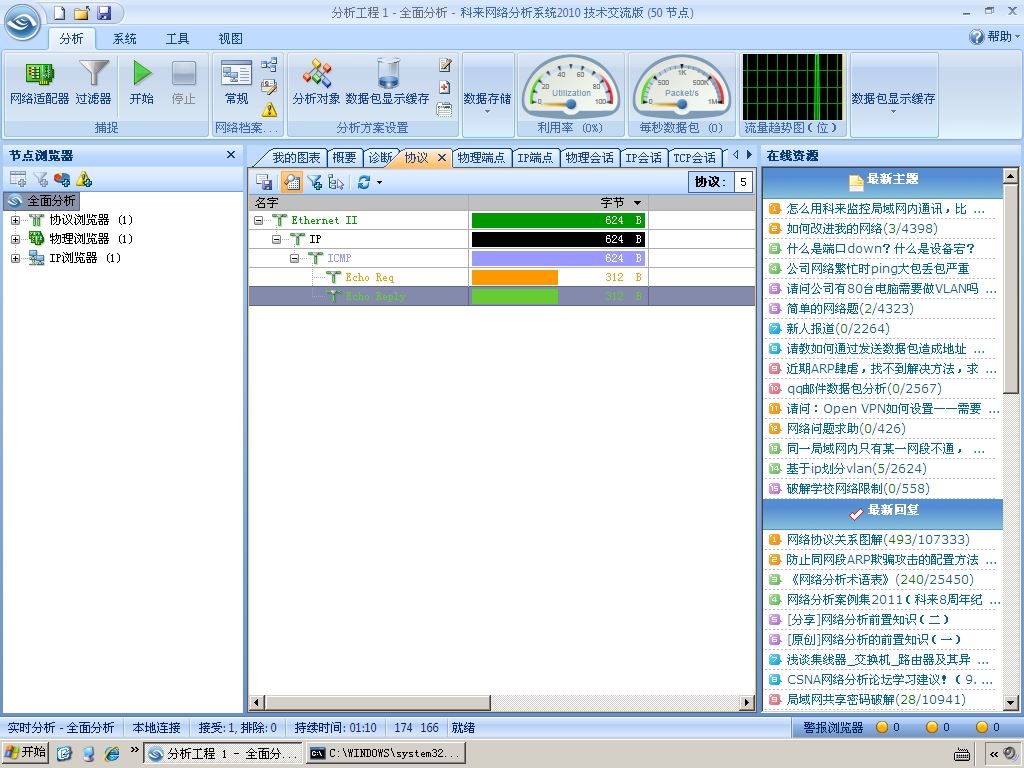Toggle the highlighted chart icon in protocol toolbar
Screen dimensions: 1024x768
[291, 182]
